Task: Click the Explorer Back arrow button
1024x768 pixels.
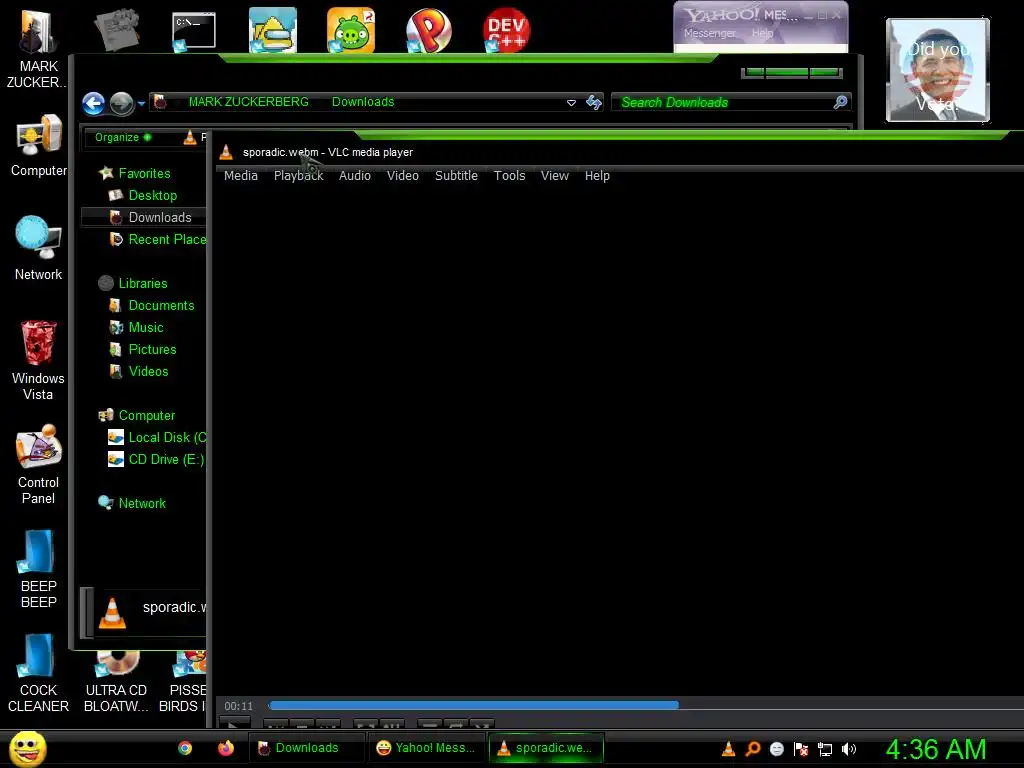Action: click(x=93, y=103)
